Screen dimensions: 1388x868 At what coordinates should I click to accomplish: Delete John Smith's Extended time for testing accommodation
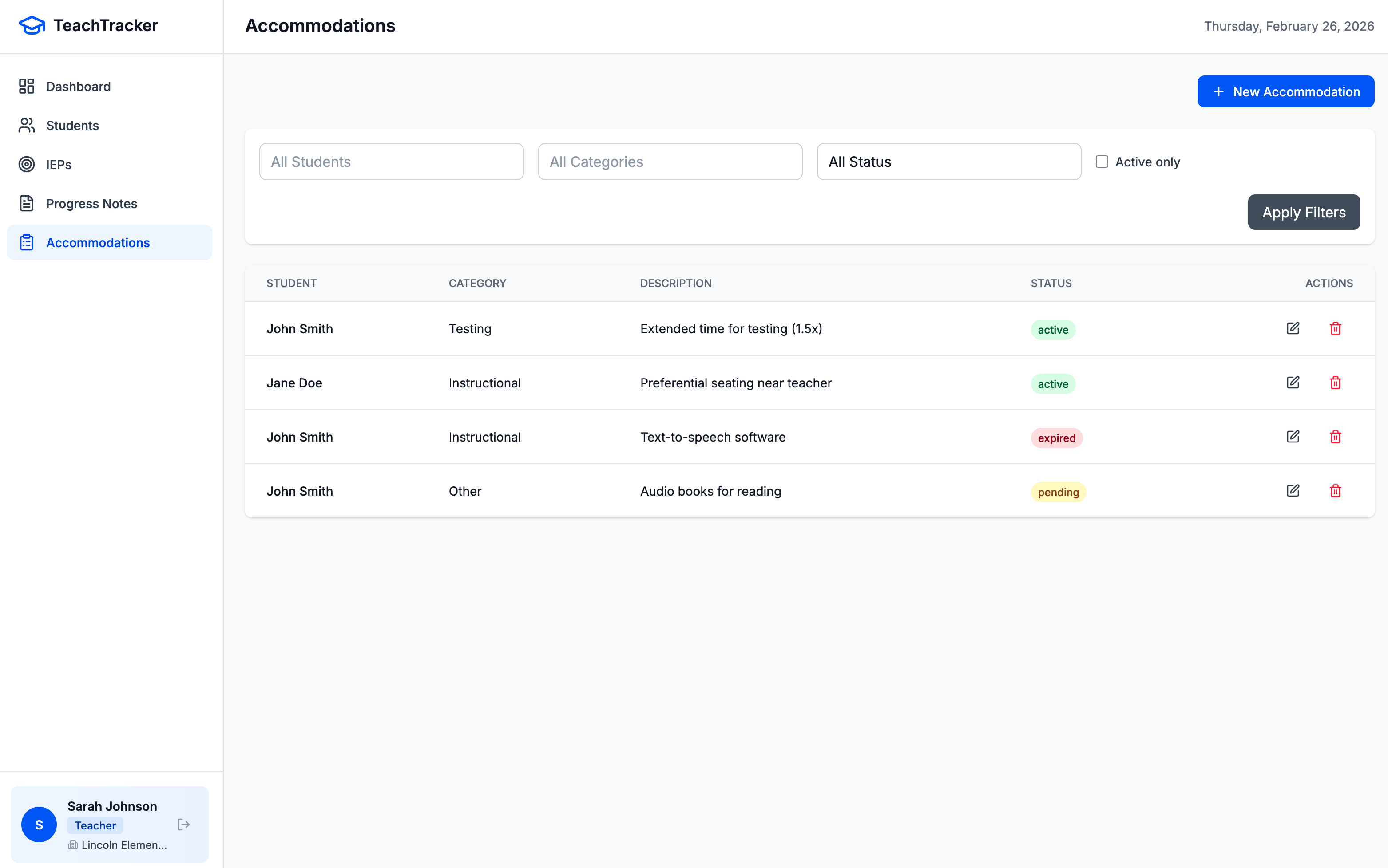[x=1336, y=328]
